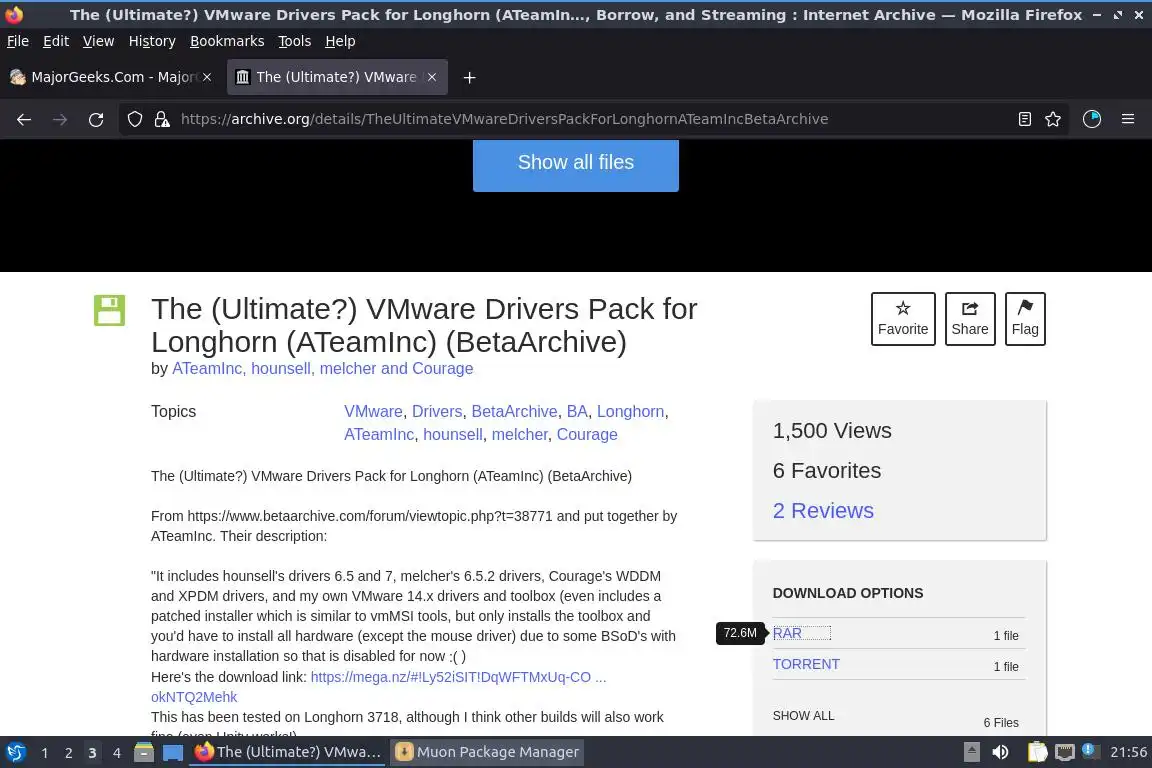Close the MajorGeeks.Com tab
The image size is (1152, 768).
[207, 76]
